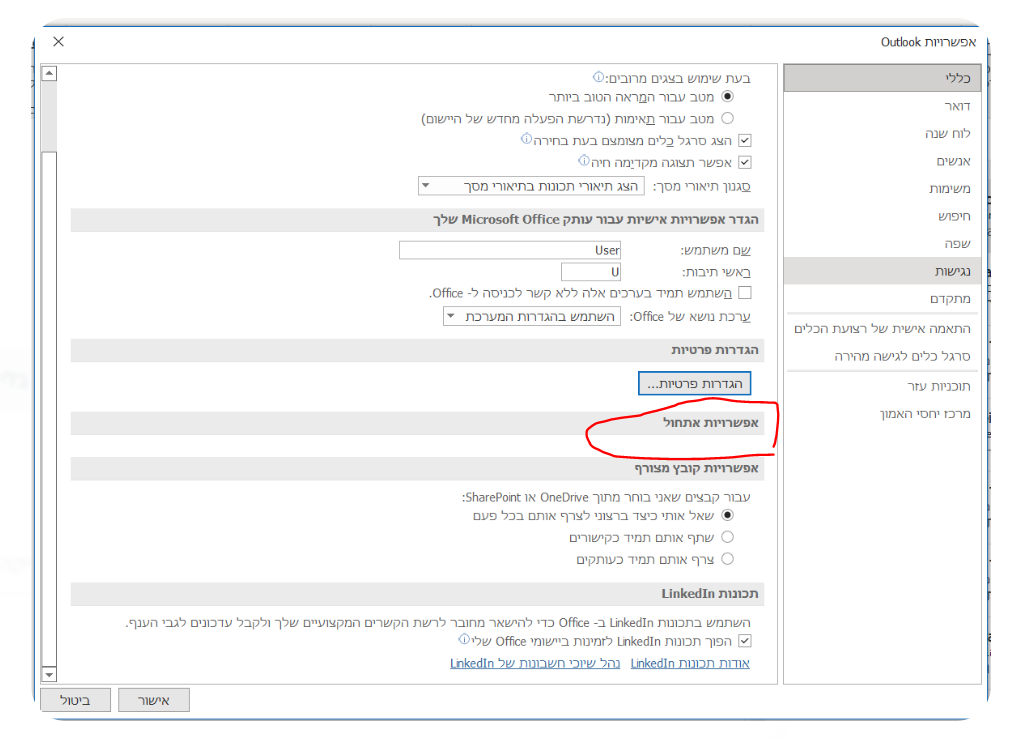Open the 'אודות תכונות LinkedIn' link
This screenshot has width=1017, height=739.
click(x=690, y=663)
